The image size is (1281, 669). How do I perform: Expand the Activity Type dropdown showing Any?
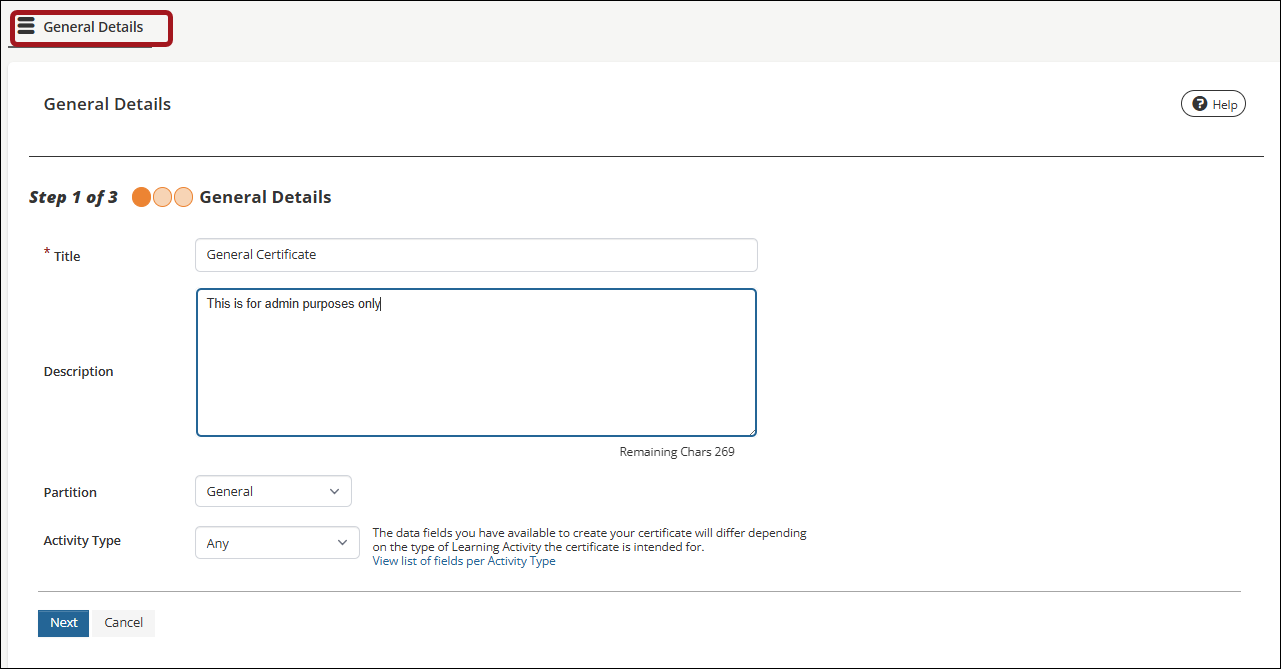tap(277, 543)
